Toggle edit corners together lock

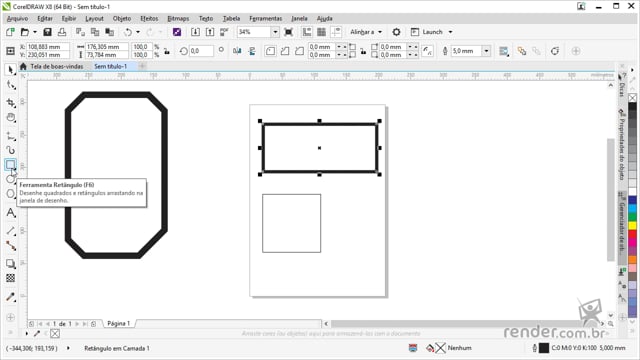pos(363,51)
